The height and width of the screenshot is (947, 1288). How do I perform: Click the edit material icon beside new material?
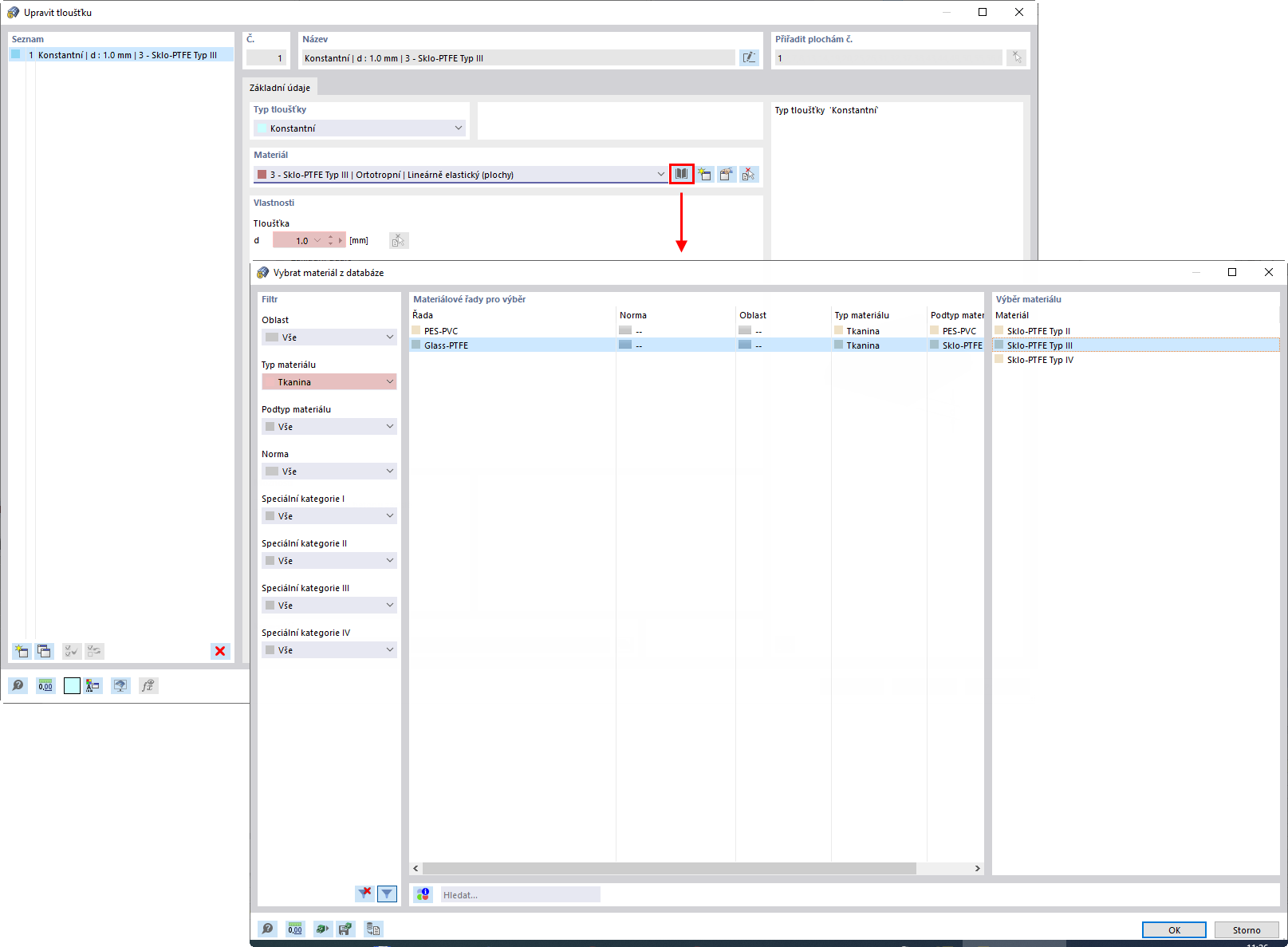(726, 174)
